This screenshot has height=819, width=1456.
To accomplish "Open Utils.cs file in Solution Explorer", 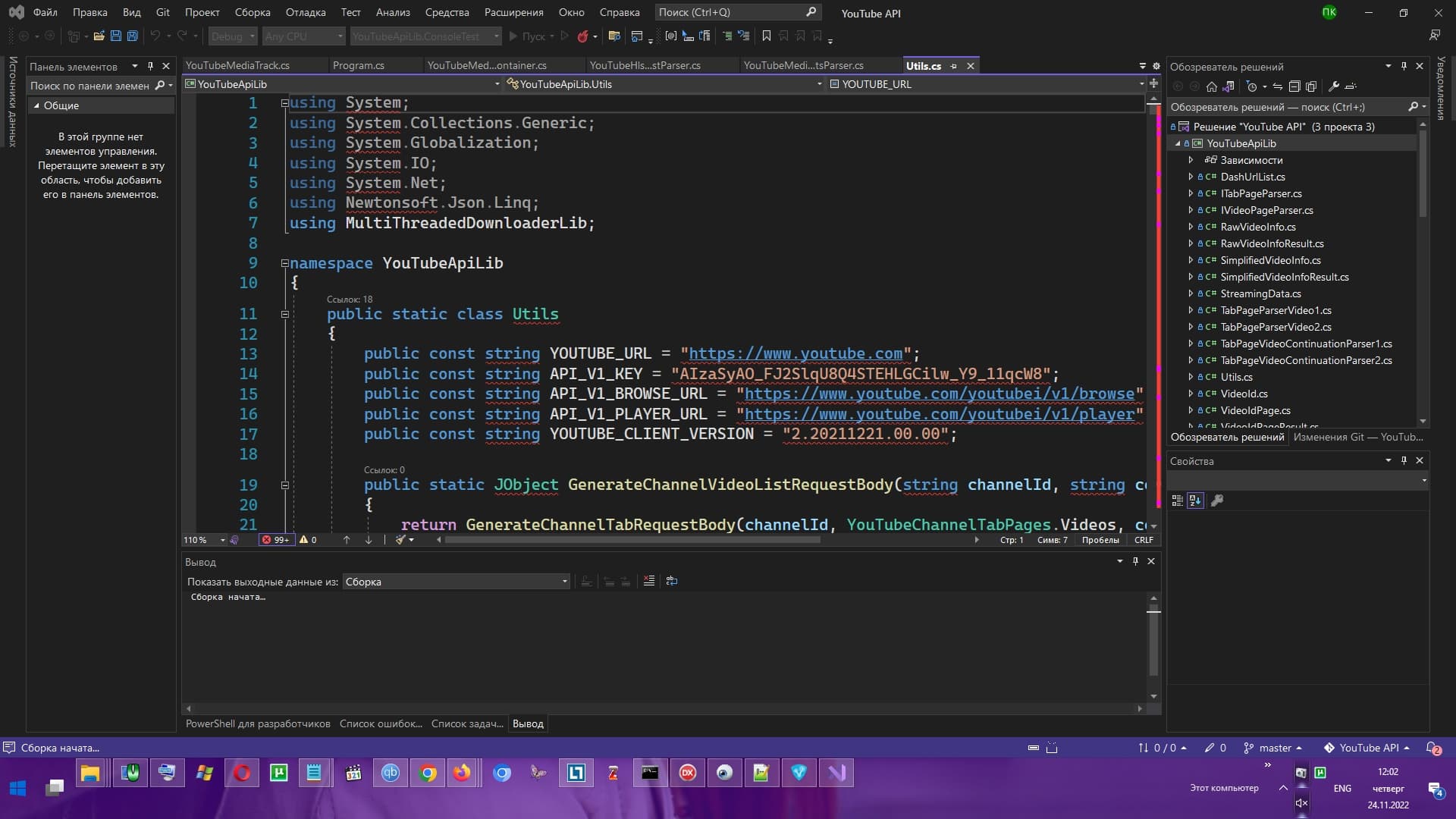I will click(x=1236, y=377).
